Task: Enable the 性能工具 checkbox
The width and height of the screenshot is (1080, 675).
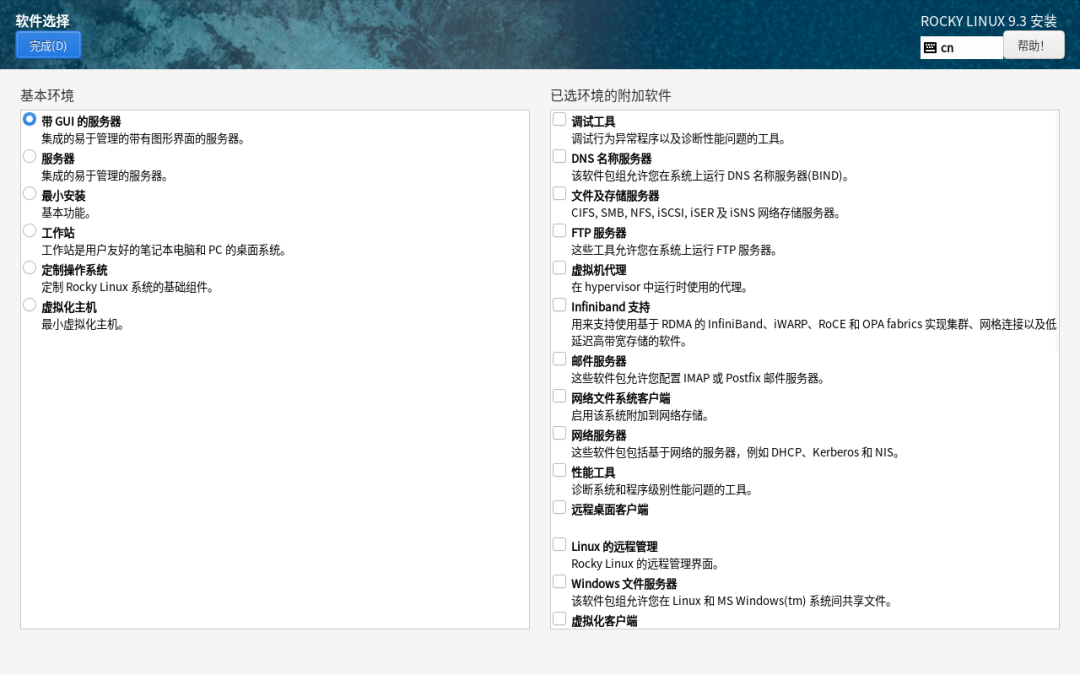Action: click(559, 470)
